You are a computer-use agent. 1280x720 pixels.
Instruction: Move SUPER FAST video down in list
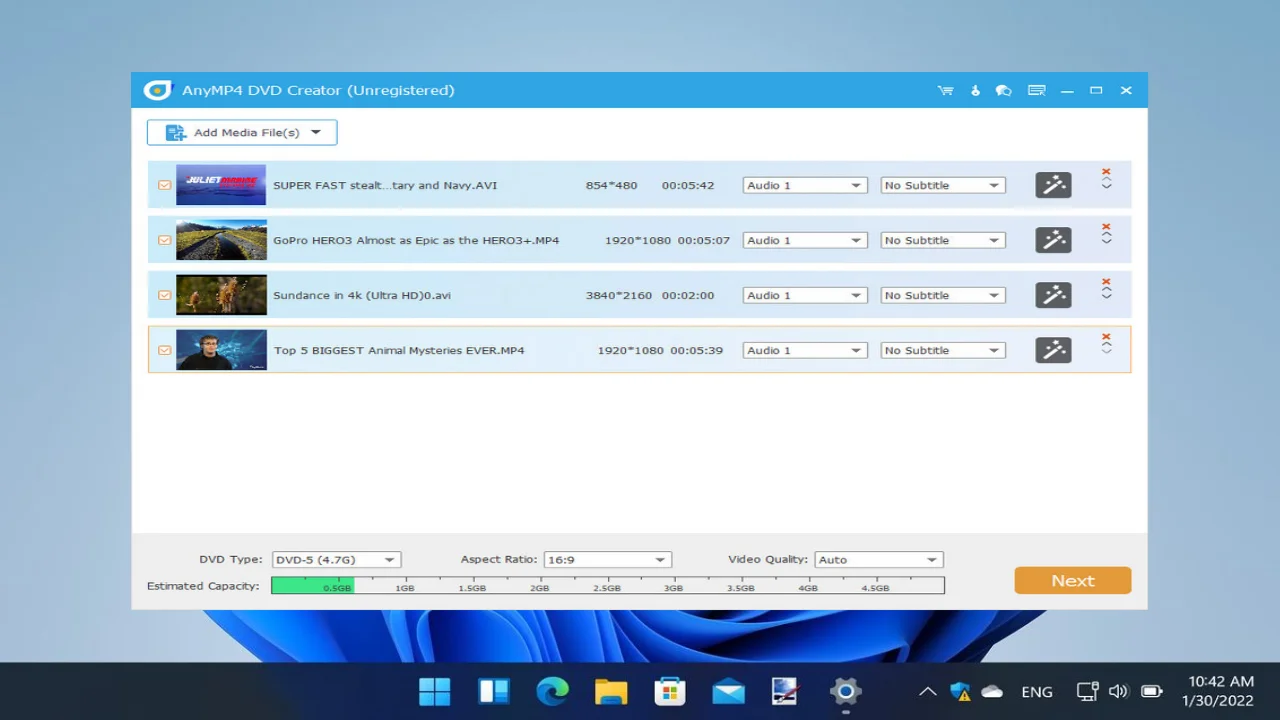[x=1106, y=187]
